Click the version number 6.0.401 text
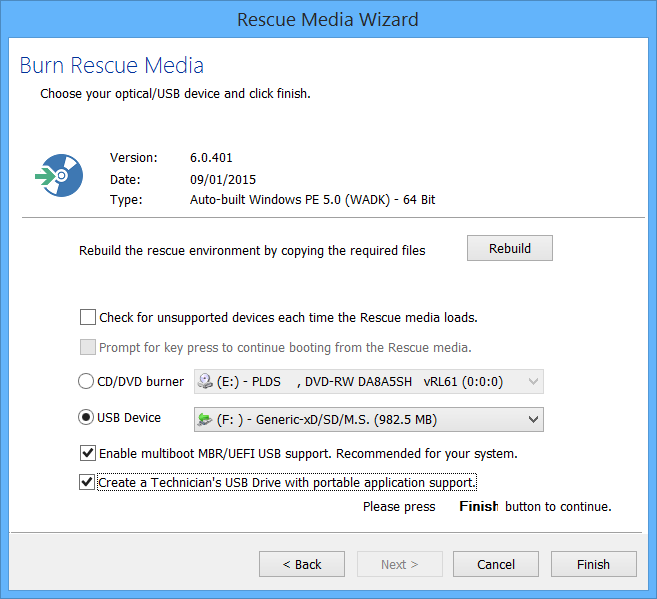Image resolution: width=657 pixels, height=599 pixels. (211, 158)
